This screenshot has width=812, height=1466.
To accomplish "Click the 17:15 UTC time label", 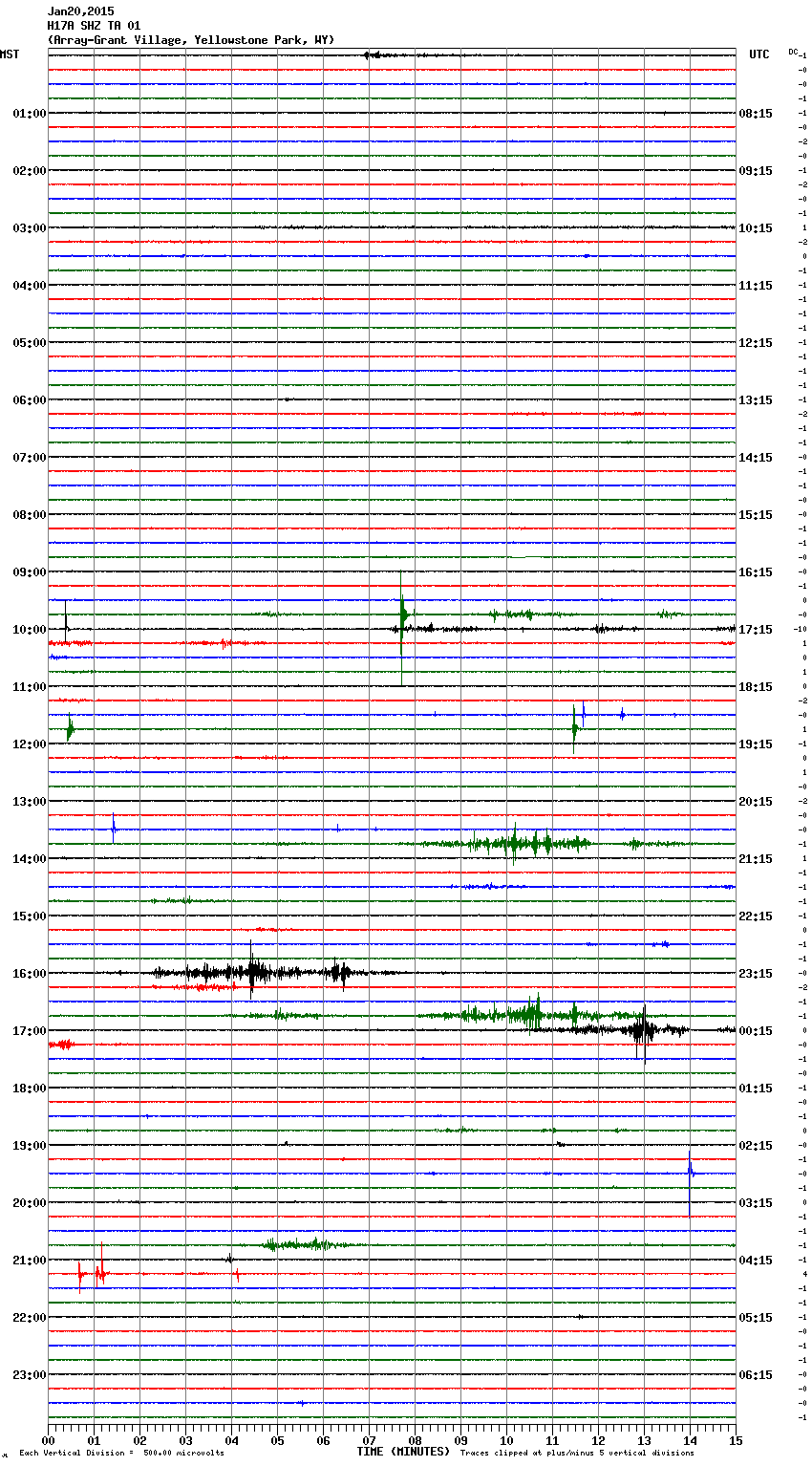I will click(x=756, y=630).
